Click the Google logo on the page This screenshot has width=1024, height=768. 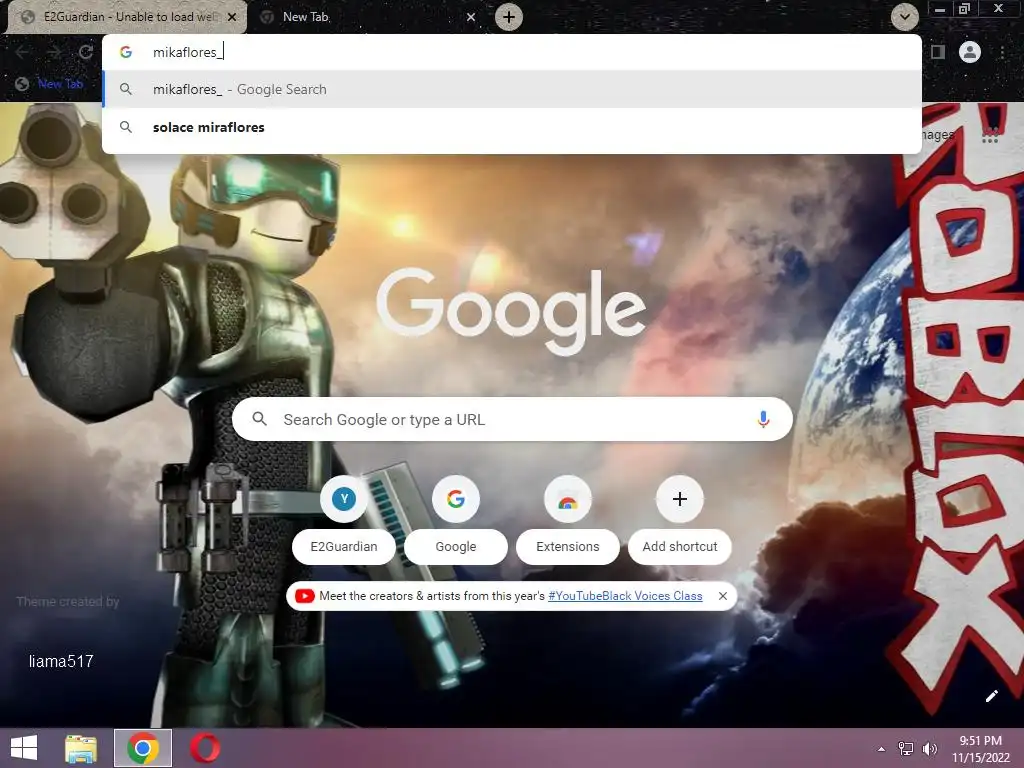pyautogui.click(x=511, y=311)
